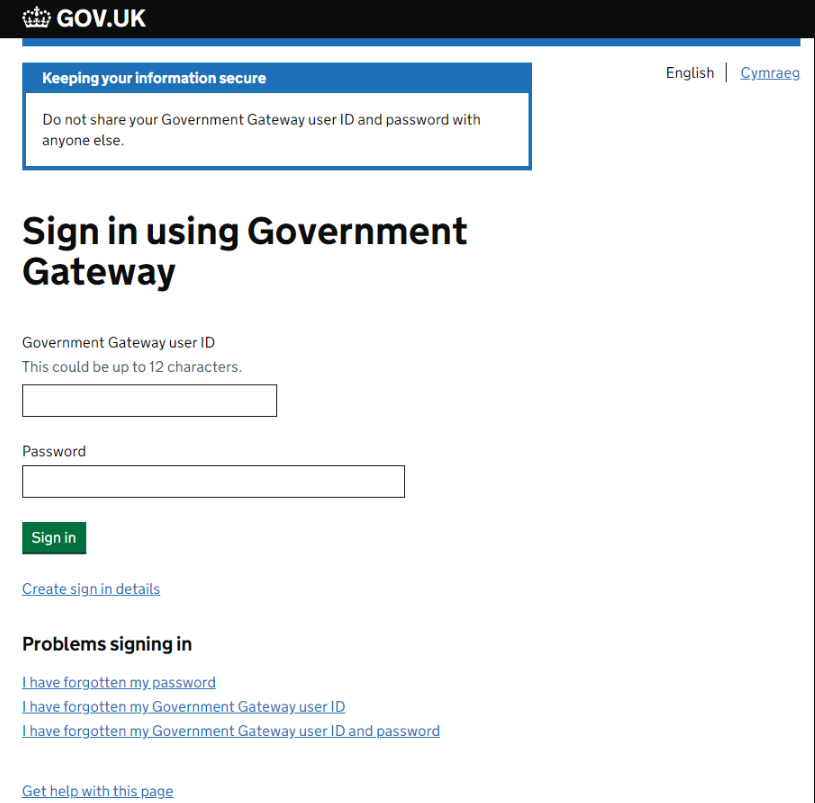
Task: Click 'I have forgotten my password'
Action: tap(119, 683)
